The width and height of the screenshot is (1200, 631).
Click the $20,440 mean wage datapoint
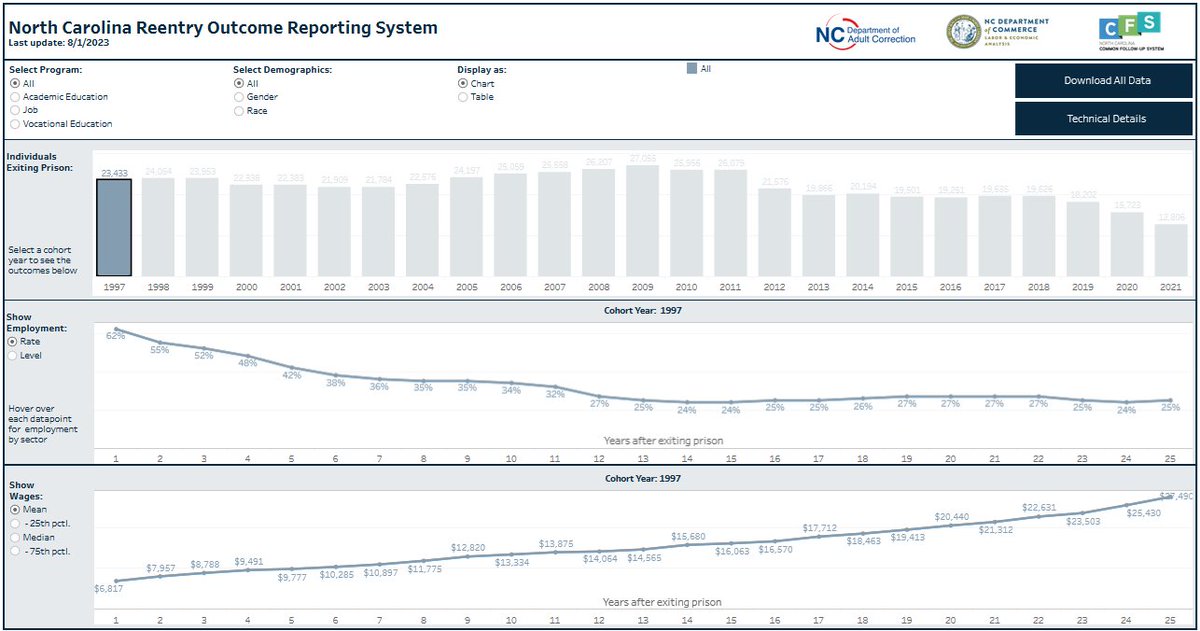[x=950, y=527]
